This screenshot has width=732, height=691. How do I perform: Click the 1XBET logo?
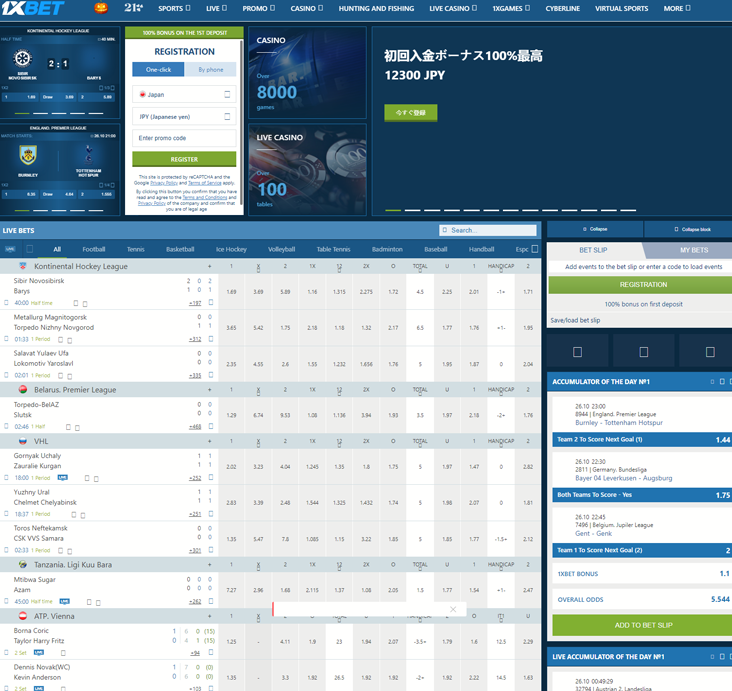tap(33, 8)
